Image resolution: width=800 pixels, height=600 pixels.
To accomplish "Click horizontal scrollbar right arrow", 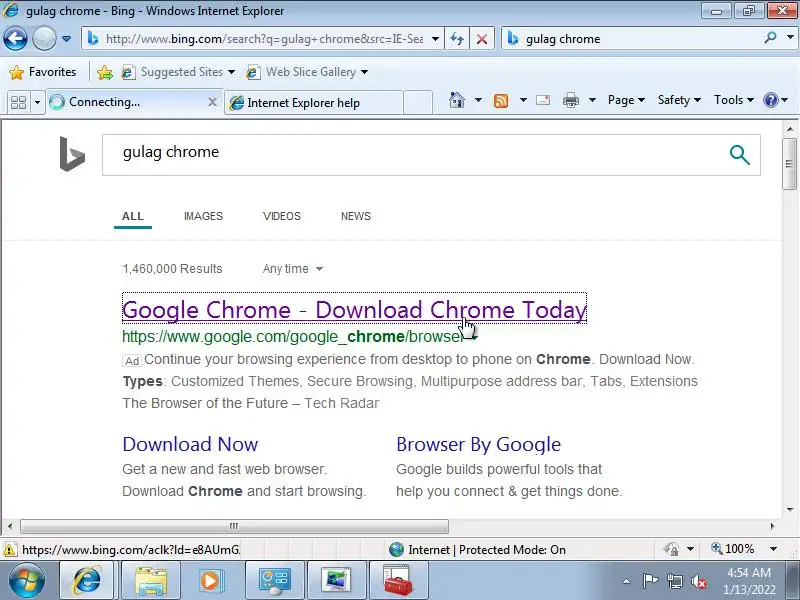I will coord(772,526).
